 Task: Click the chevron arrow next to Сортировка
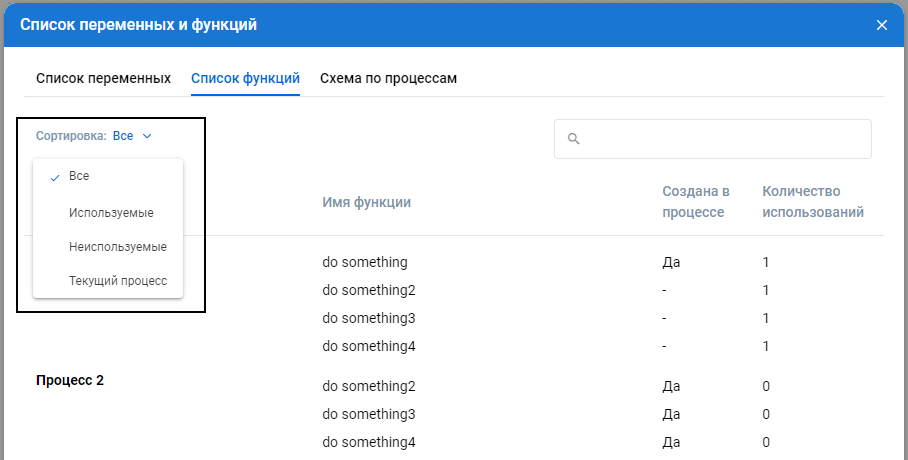(147, 136)
